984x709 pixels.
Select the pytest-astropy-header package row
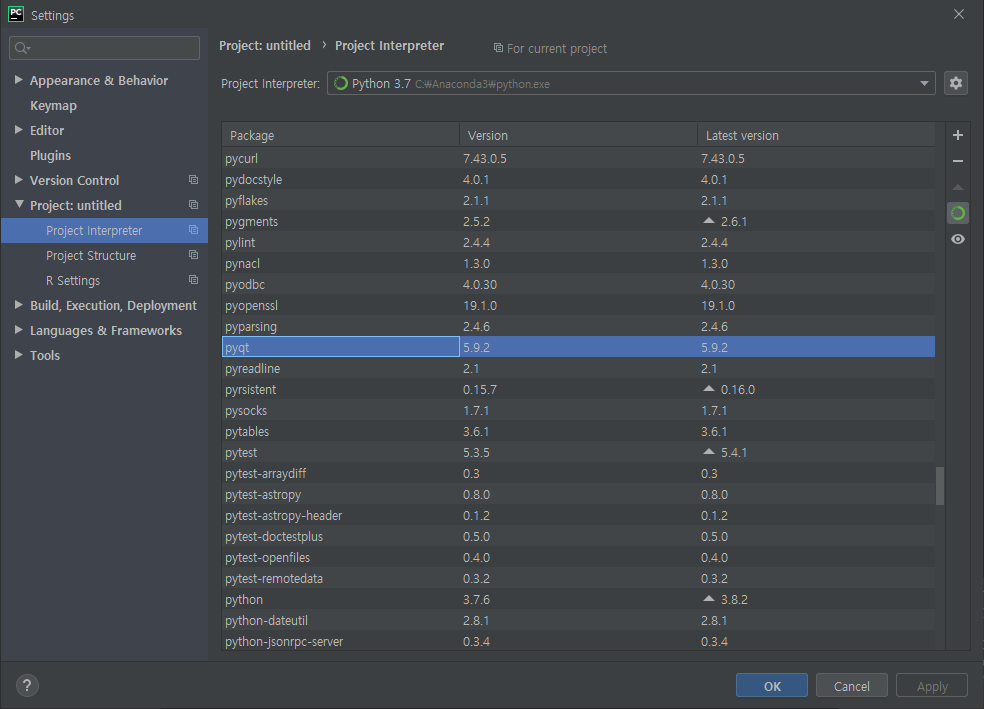579,515
